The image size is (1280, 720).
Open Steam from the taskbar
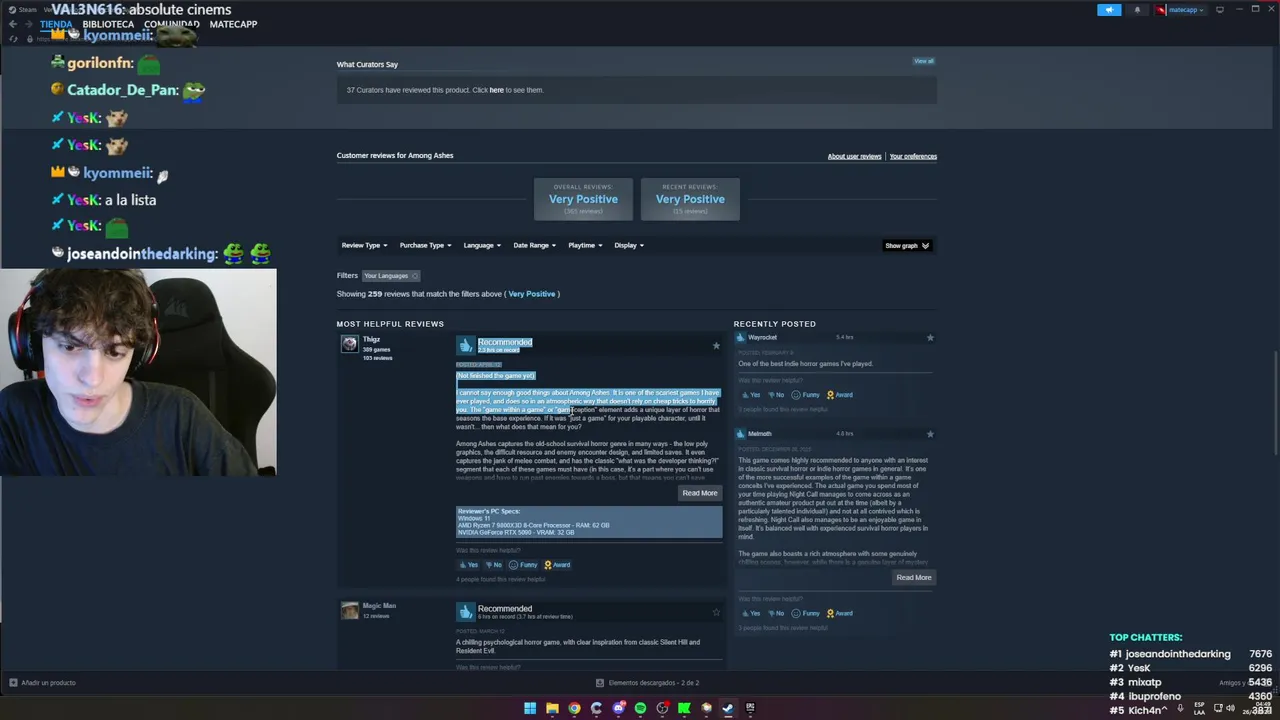(728, 708)
